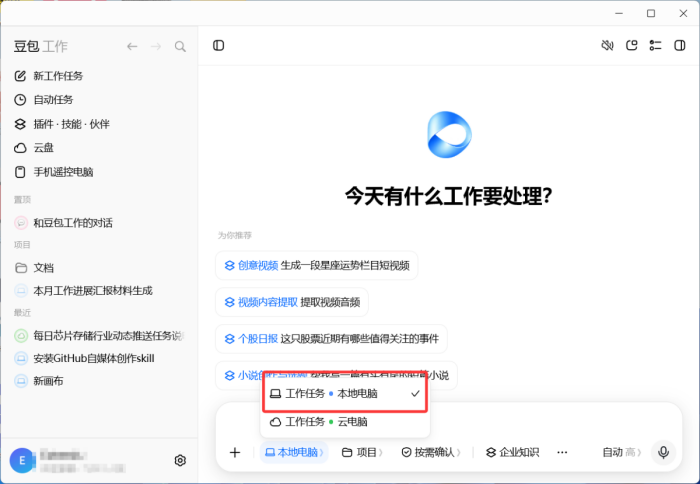Toggle the right side panel icon
The image size is (700, 484).
(679, 45)
